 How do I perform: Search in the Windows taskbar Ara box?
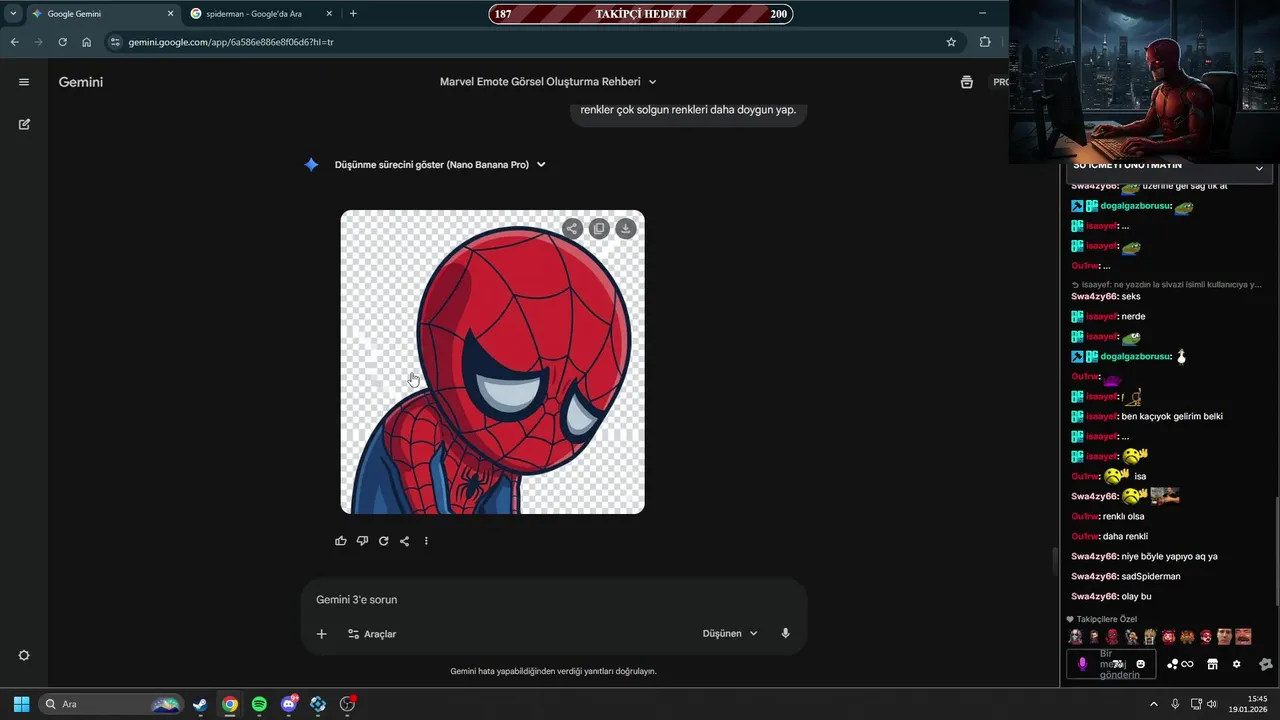point(110,704)
